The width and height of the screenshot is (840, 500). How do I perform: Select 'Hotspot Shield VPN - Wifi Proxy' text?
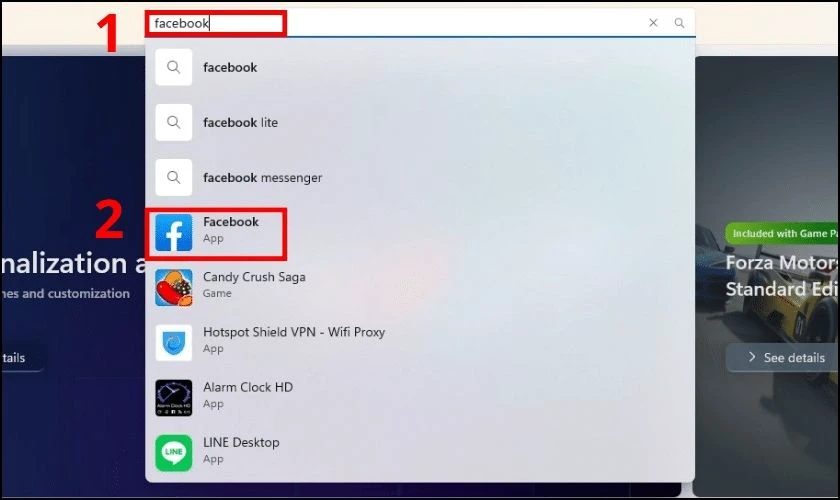(294, 332)
